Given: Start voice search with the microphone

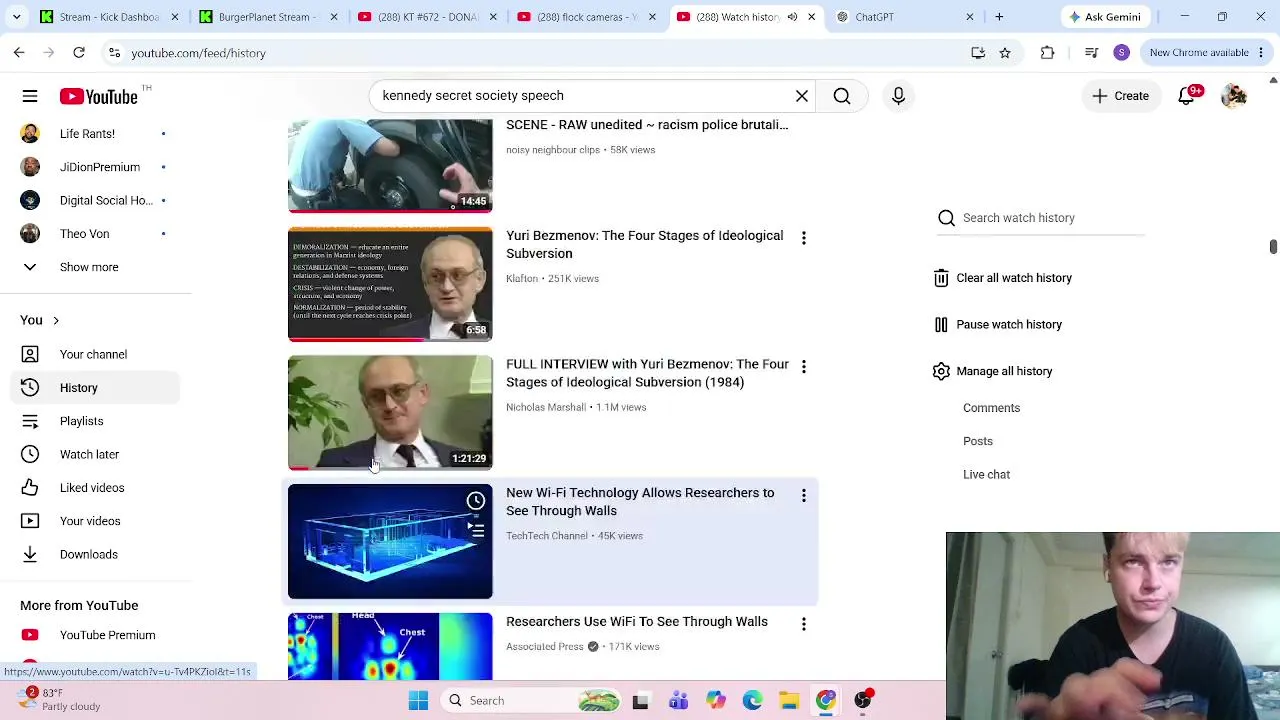Looking at the screenshot, I should pyautogui.click(x=898, y=96).
